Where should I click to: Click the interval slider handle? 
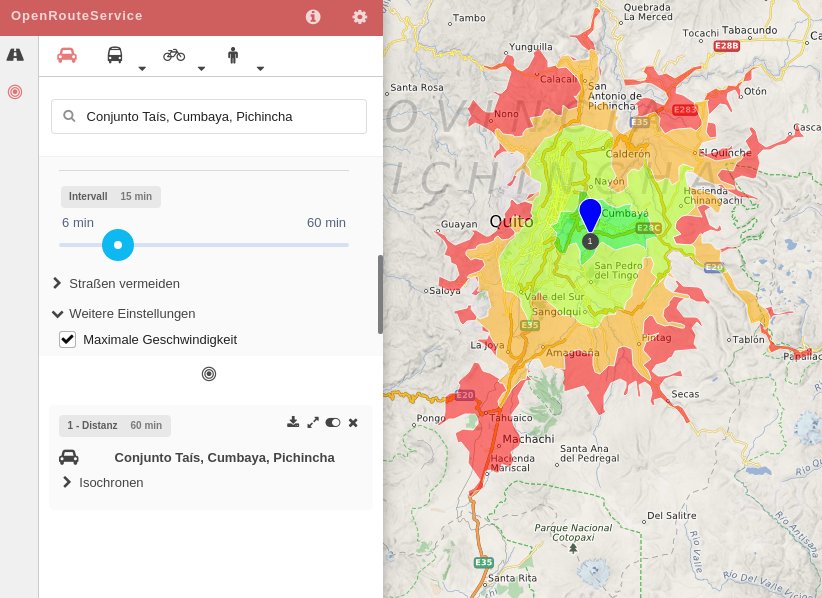pos(118,245)
